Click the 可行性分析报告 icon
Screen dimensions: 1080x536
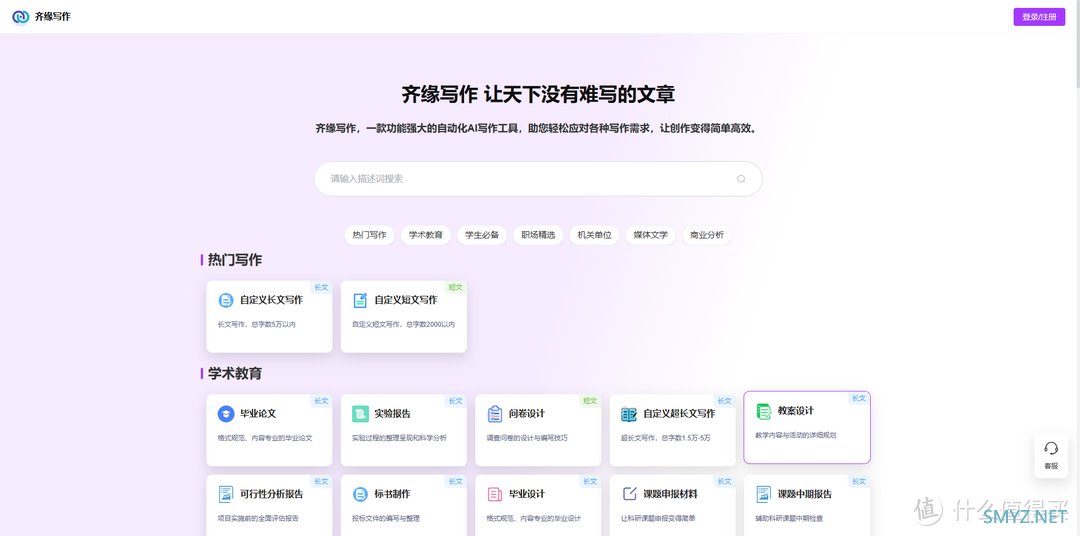226,494
